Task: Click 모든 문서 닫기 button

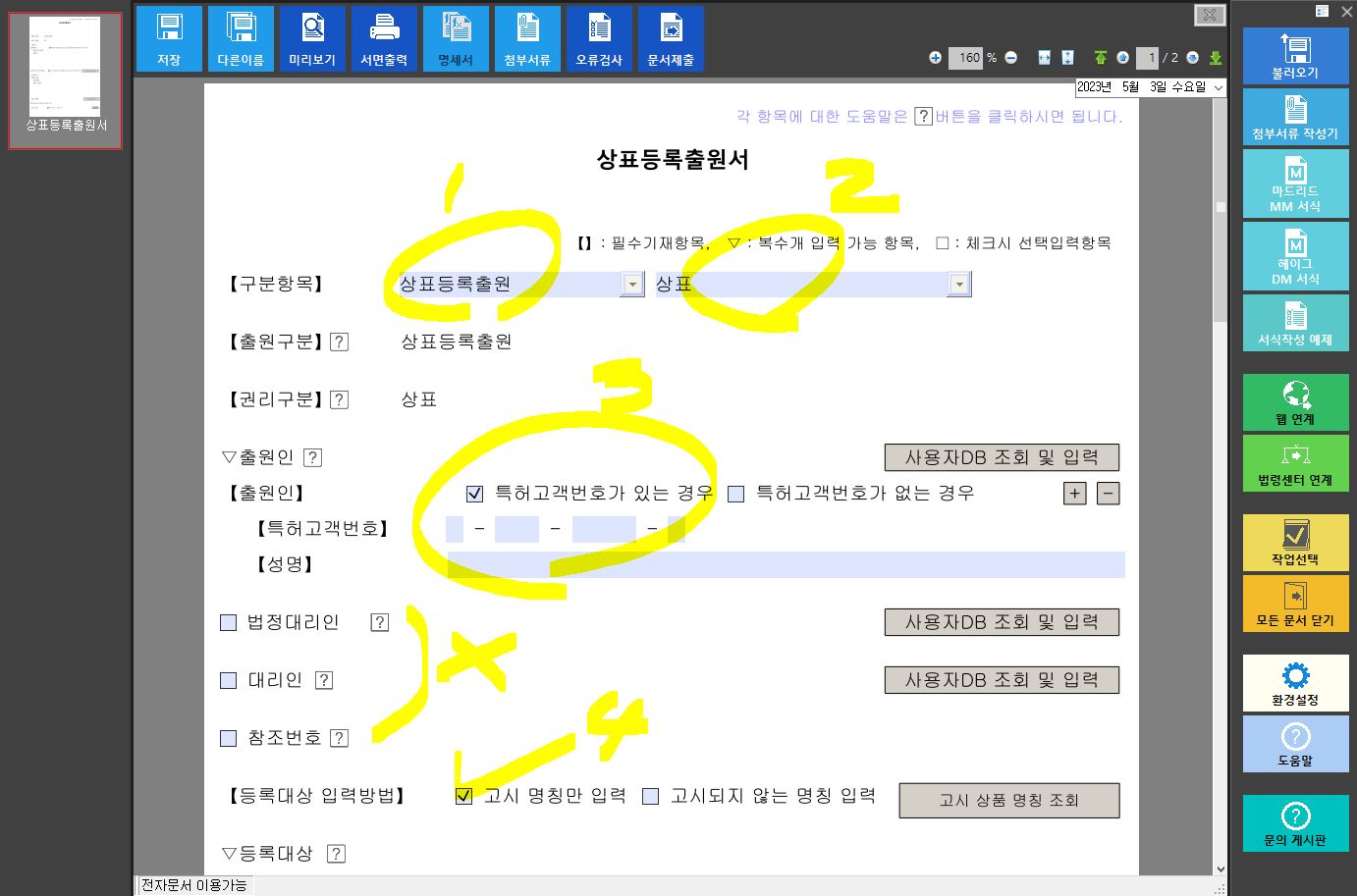Action: coord(1295,604)
